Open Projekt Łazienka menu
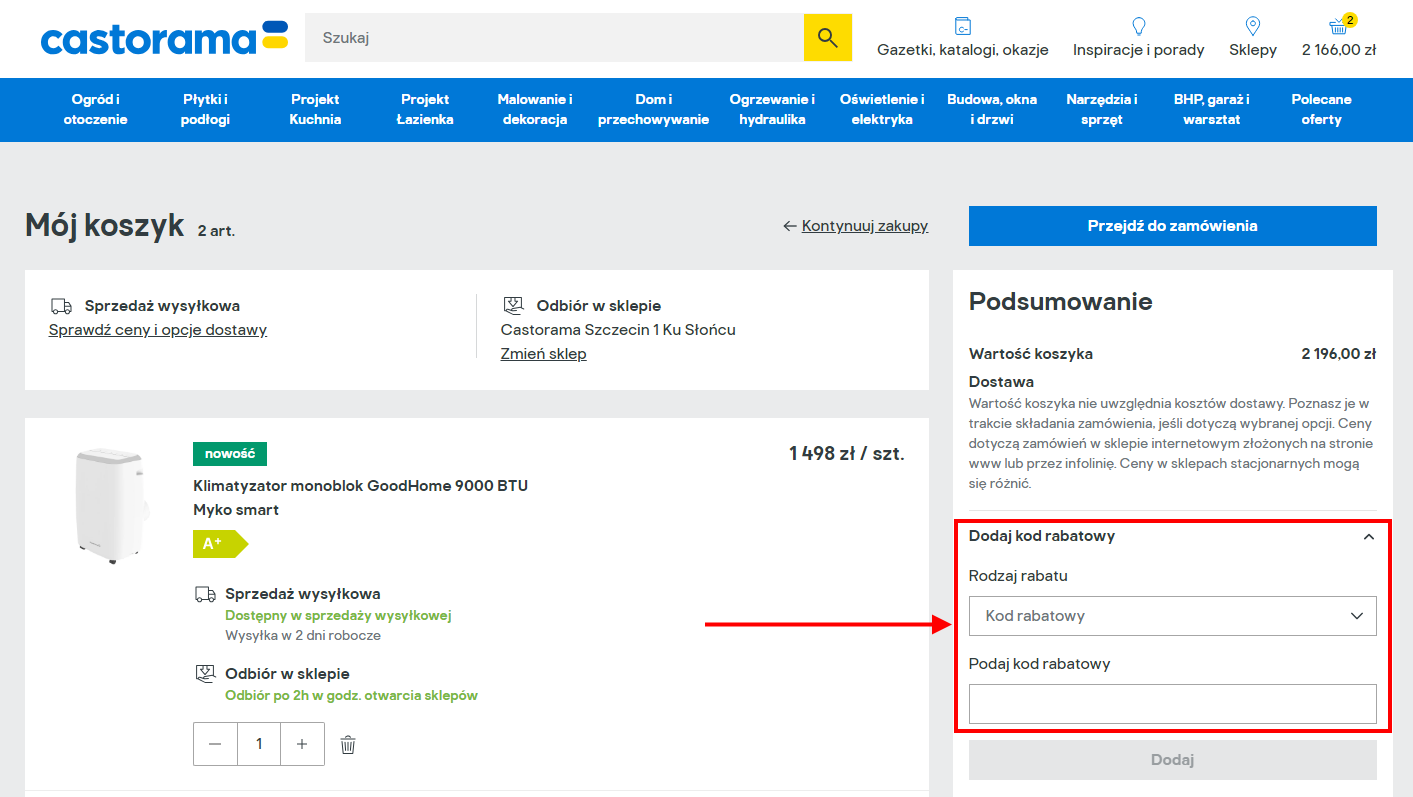 pyautogui.click(x=425, y=110)
